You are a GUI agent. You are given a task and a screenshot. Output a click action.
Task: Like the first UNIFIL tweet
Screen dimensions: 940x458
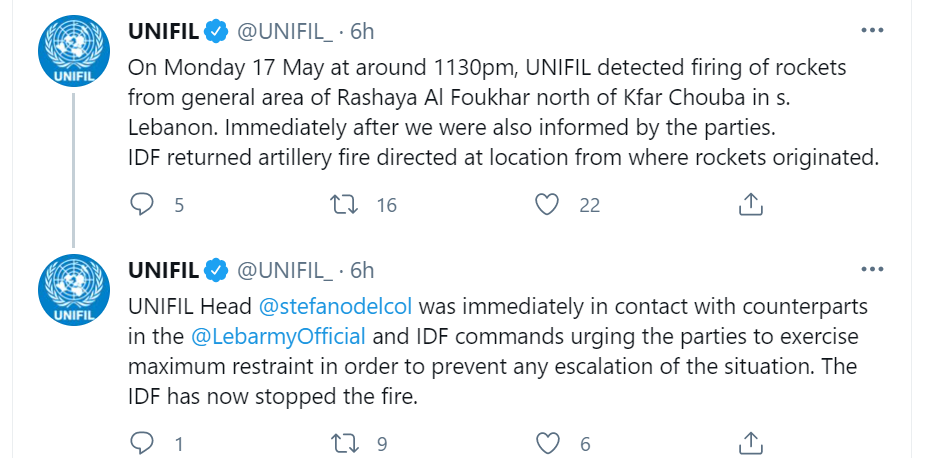(546, 205)
